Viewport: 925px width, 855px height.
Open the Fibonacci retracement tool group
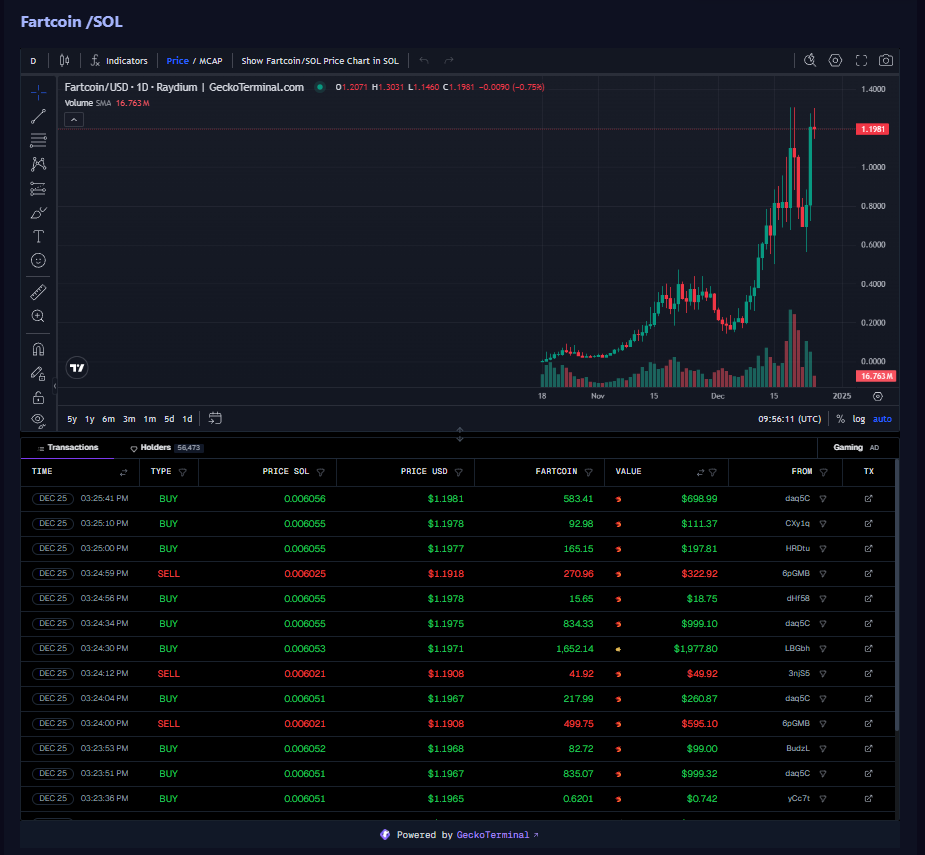click(x=38, y=140)
